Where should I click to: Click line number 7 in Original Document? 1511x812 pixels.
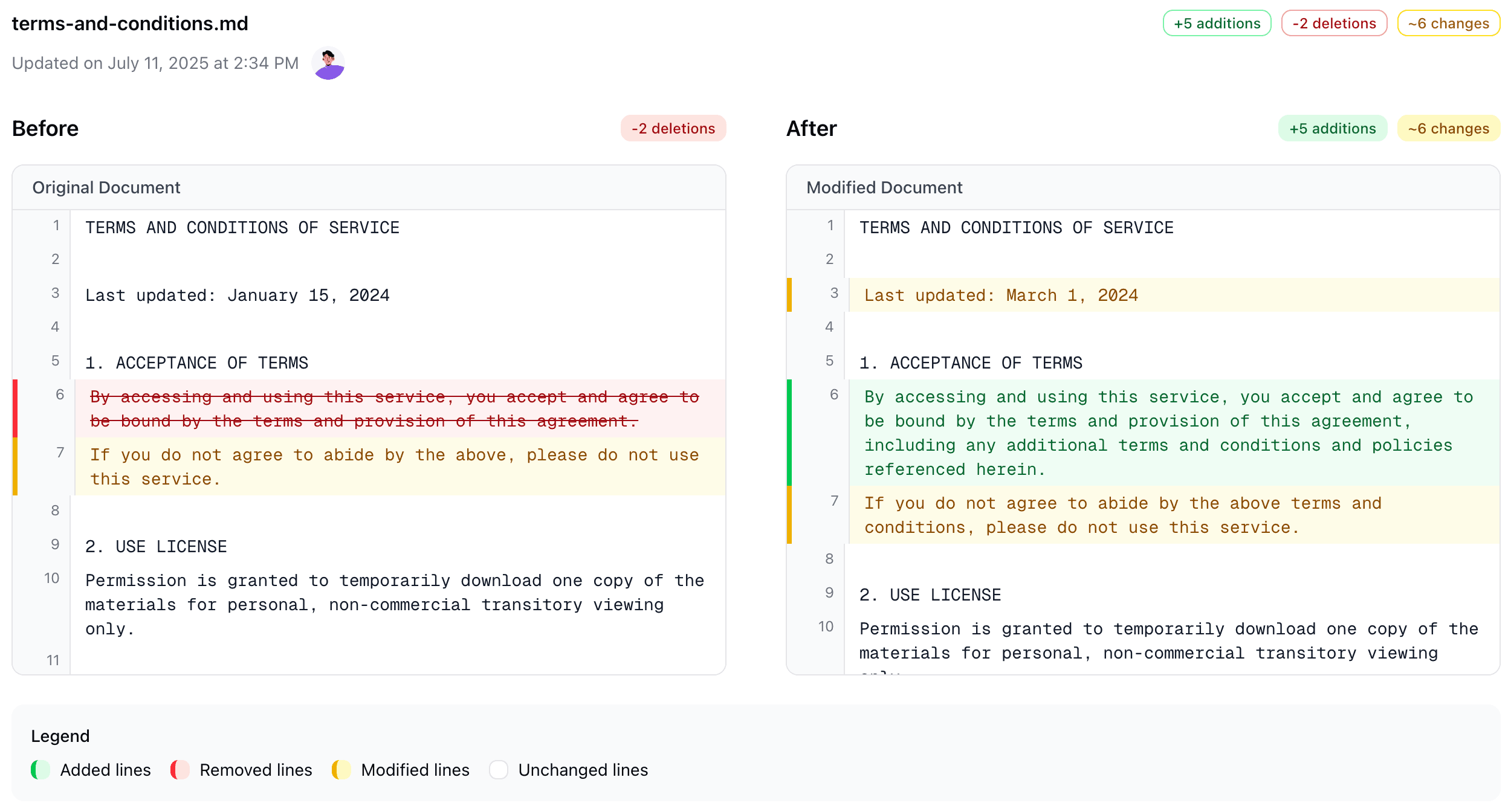tap(60, 453)
